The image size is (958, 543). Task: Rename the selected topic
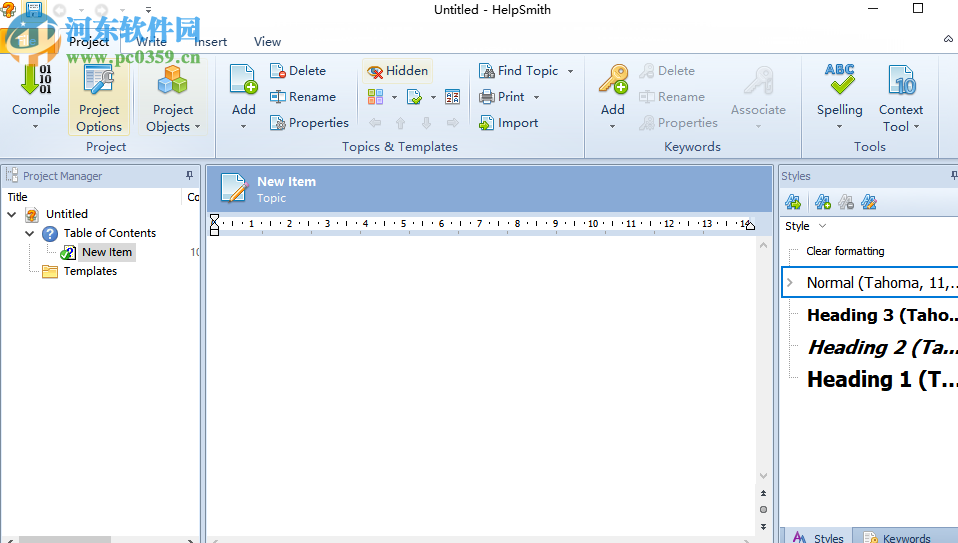[303, 97]
